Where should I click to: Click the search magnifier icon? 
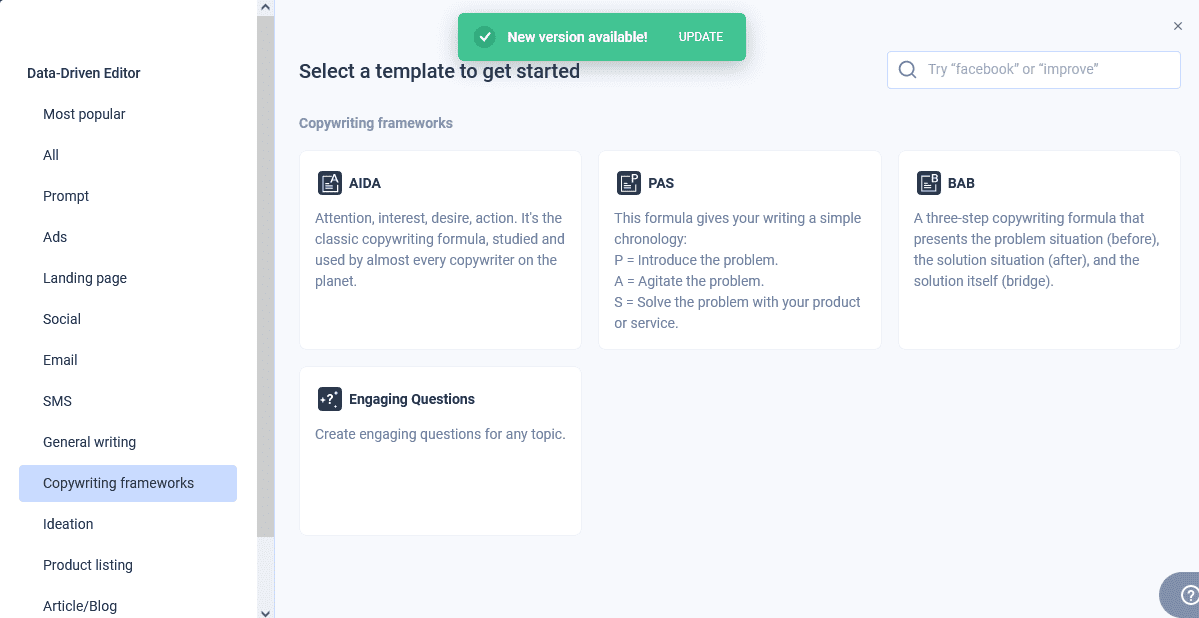coord(908,70)
